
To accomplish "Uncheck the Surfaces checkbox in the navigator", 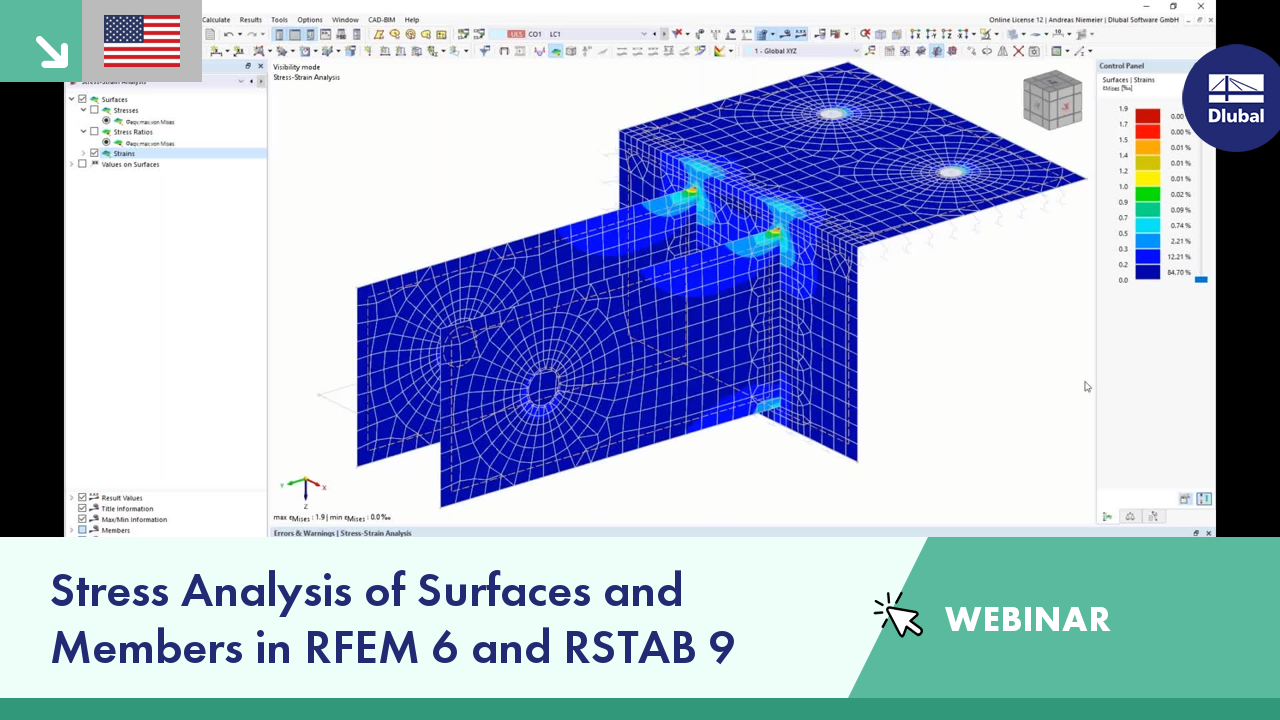I will click(81, 99).
